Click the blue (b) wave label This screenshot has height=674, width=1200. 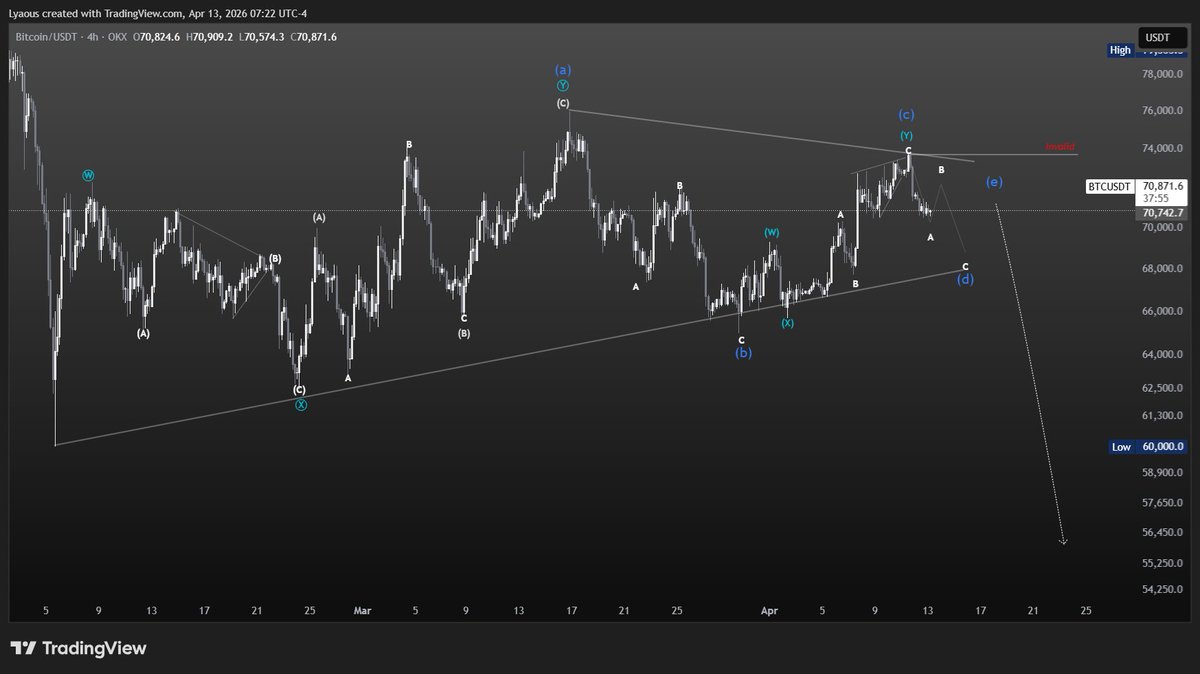pyautogui.click(x=743, y=353)
